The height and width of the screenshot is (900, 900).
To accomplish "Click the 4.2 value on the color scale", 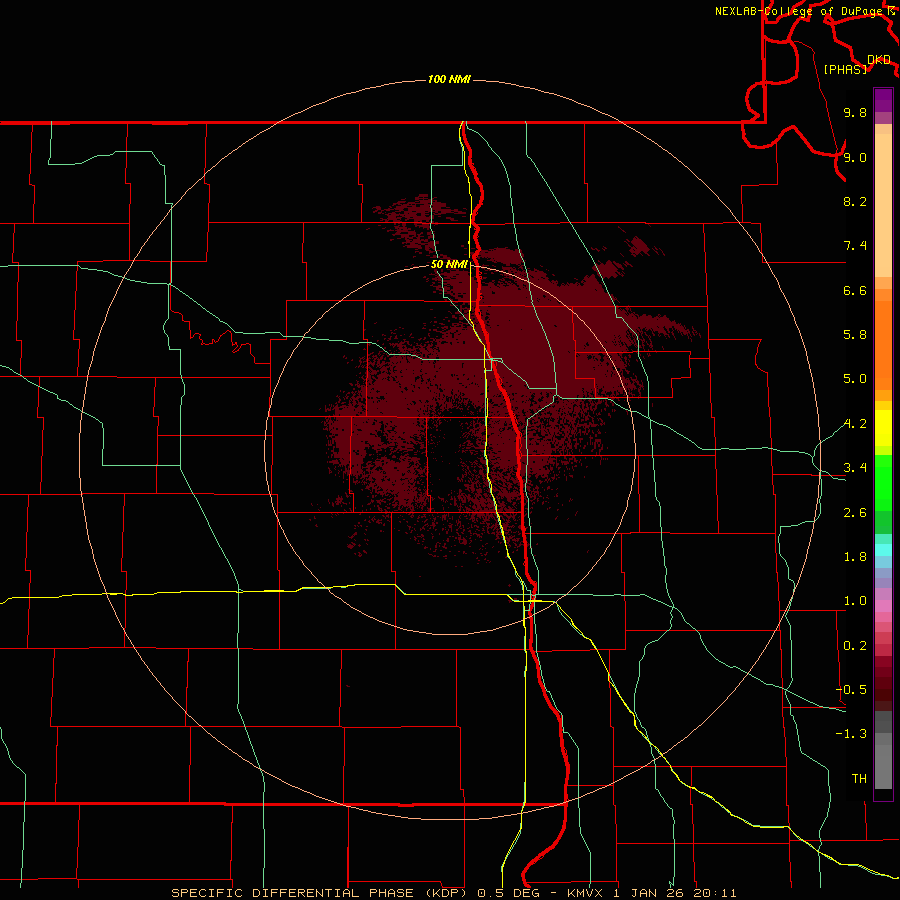I will [x=855, y=424].
